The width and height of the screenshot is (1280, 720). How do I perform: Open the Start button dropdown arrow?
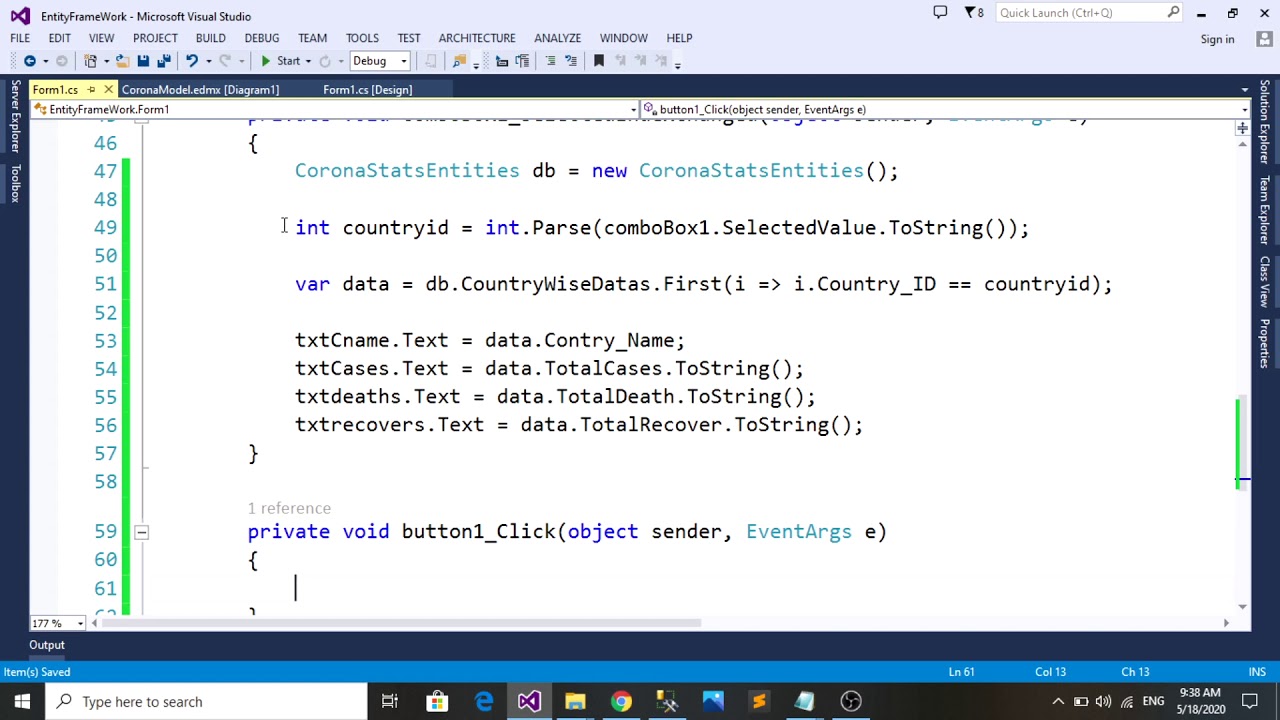(308, 61)
